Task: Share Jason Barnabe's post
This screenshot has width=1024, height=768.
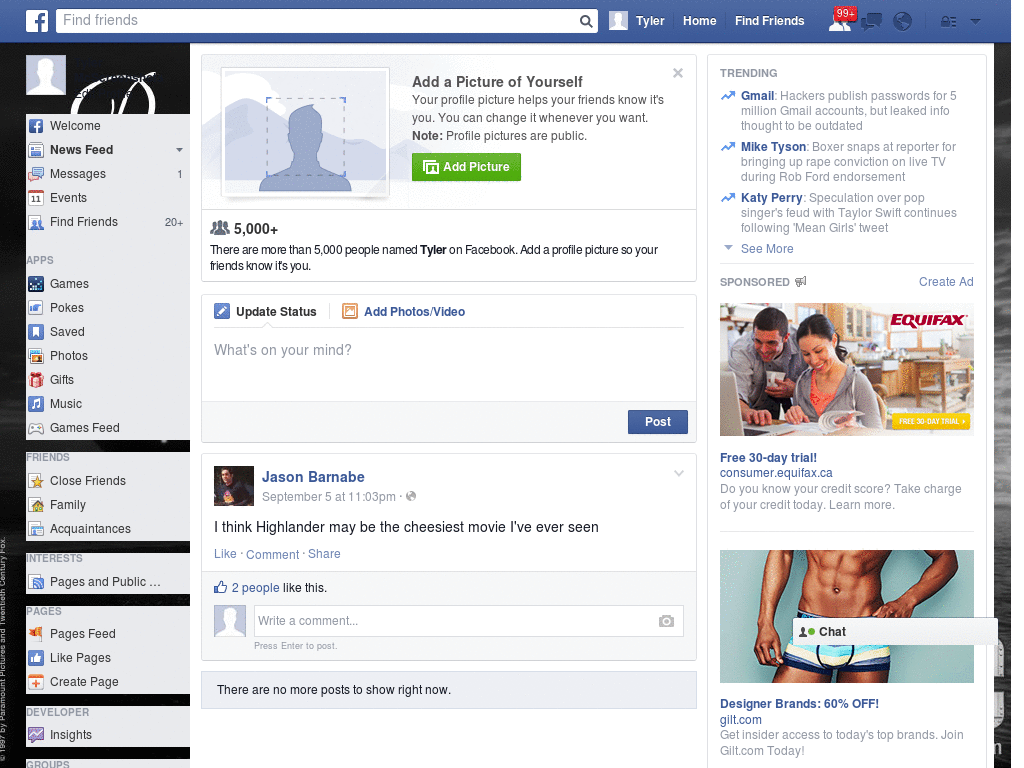Action: tap(324, 554)
